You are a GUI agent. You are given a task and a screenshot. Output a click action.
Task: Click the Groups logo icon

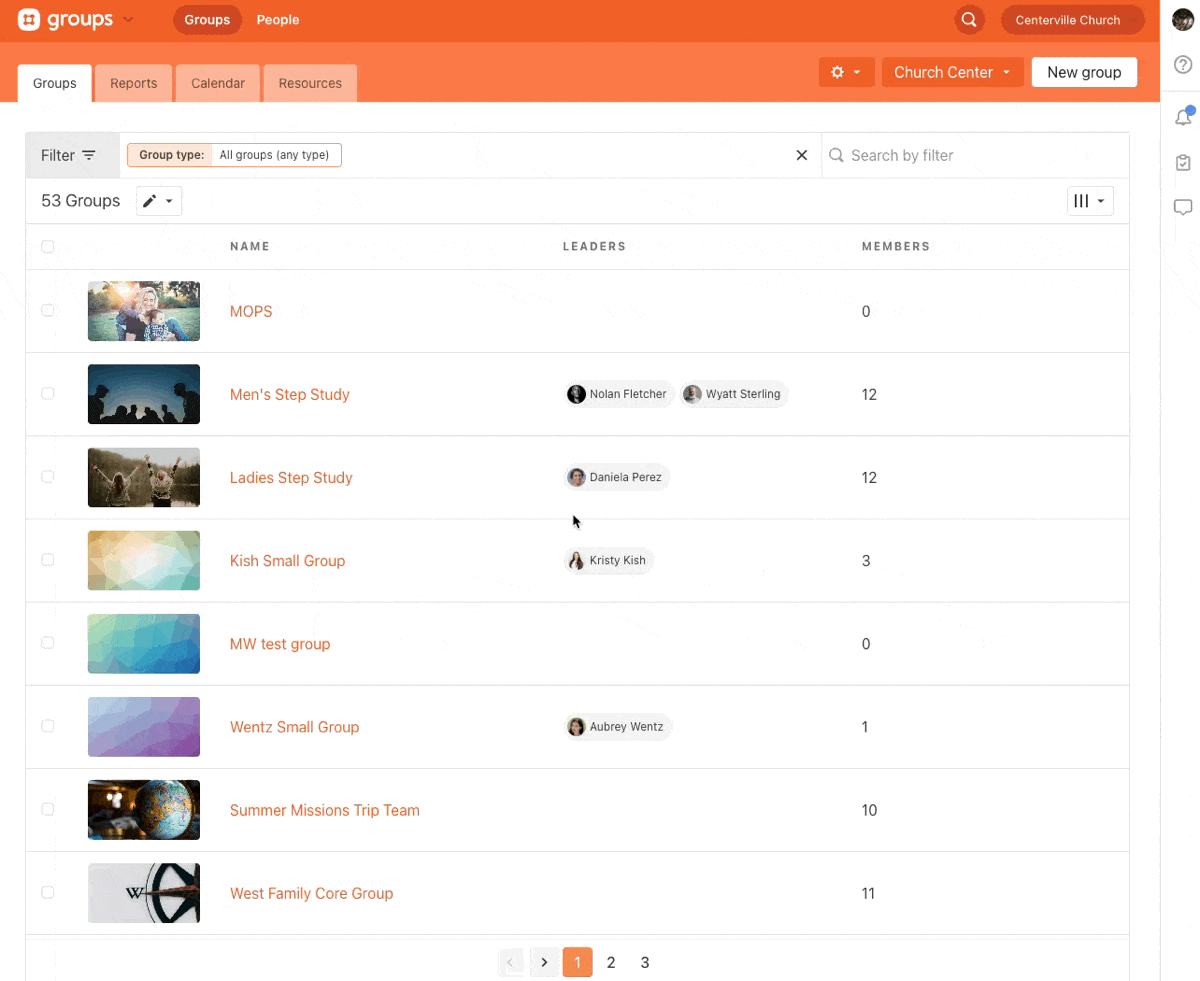(x=29, y=20)
